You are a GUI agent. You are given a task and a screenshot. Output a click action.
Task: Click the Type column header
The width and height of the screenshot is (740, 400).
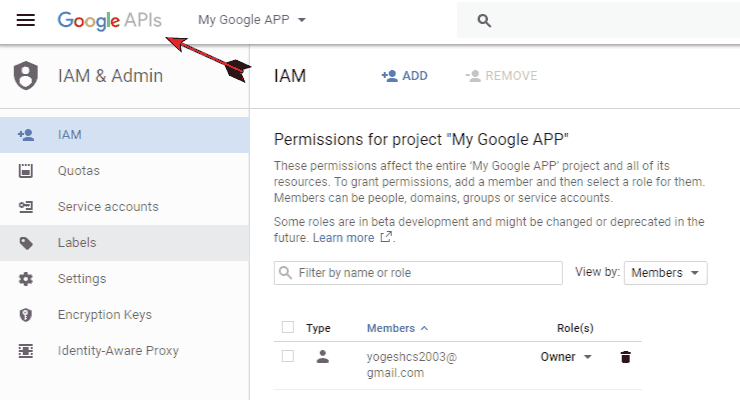pyautogui.click(x=318, y=328)
